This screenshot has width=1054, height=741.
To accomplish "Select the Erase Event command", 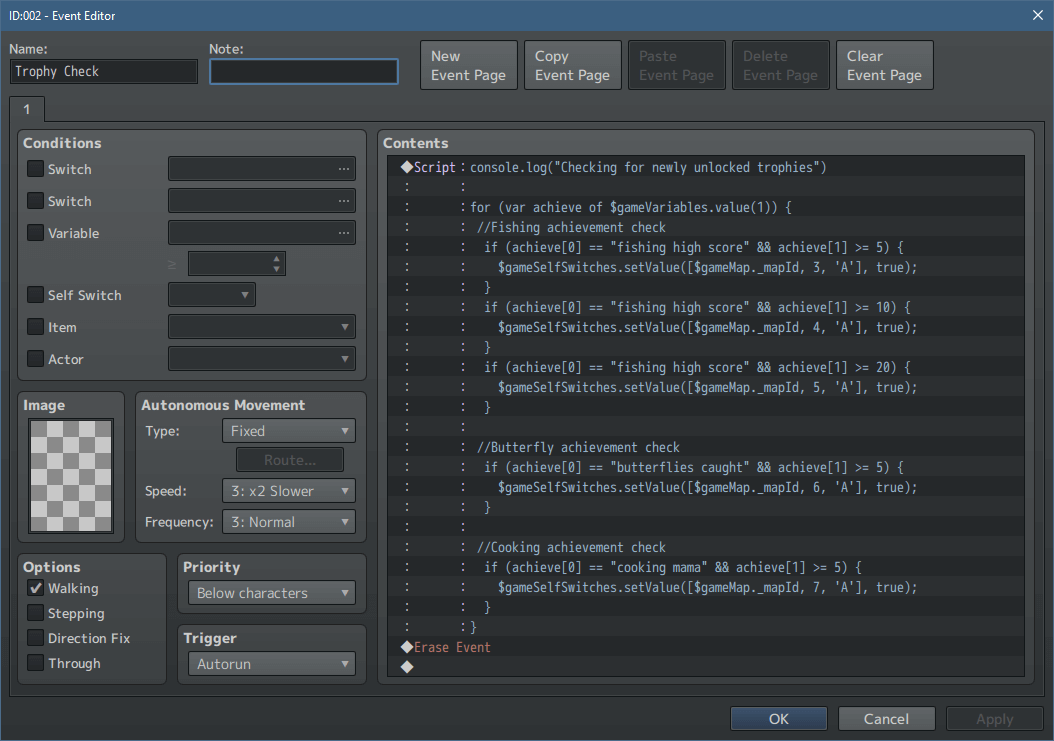I will 706,647.
